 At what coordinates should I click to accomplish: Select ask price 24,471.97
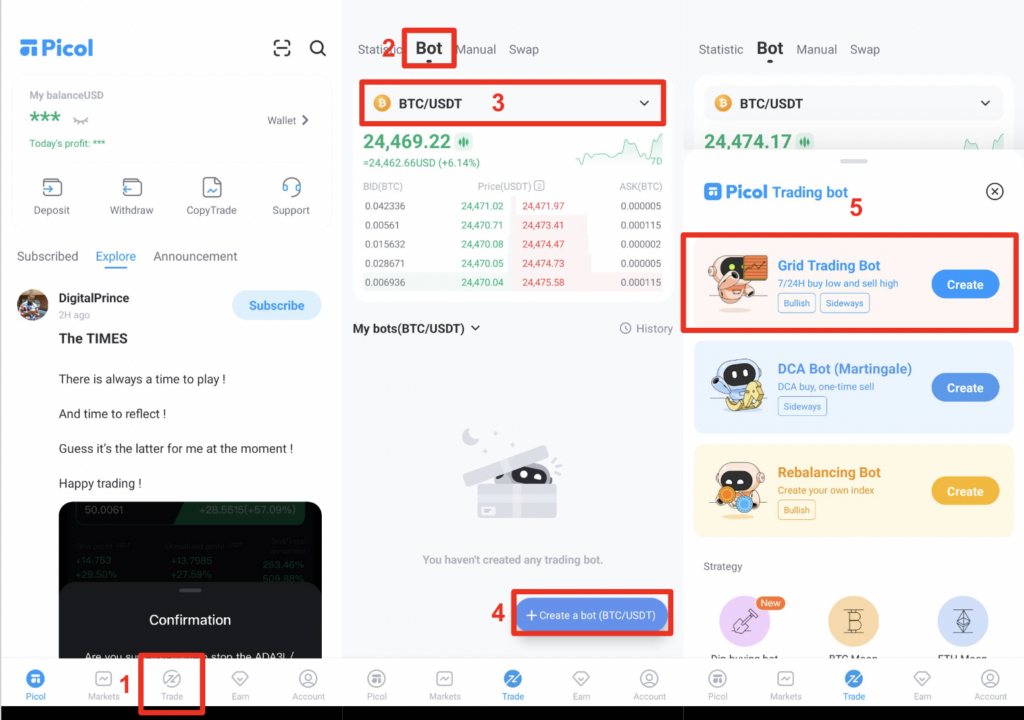pos(543,206)
